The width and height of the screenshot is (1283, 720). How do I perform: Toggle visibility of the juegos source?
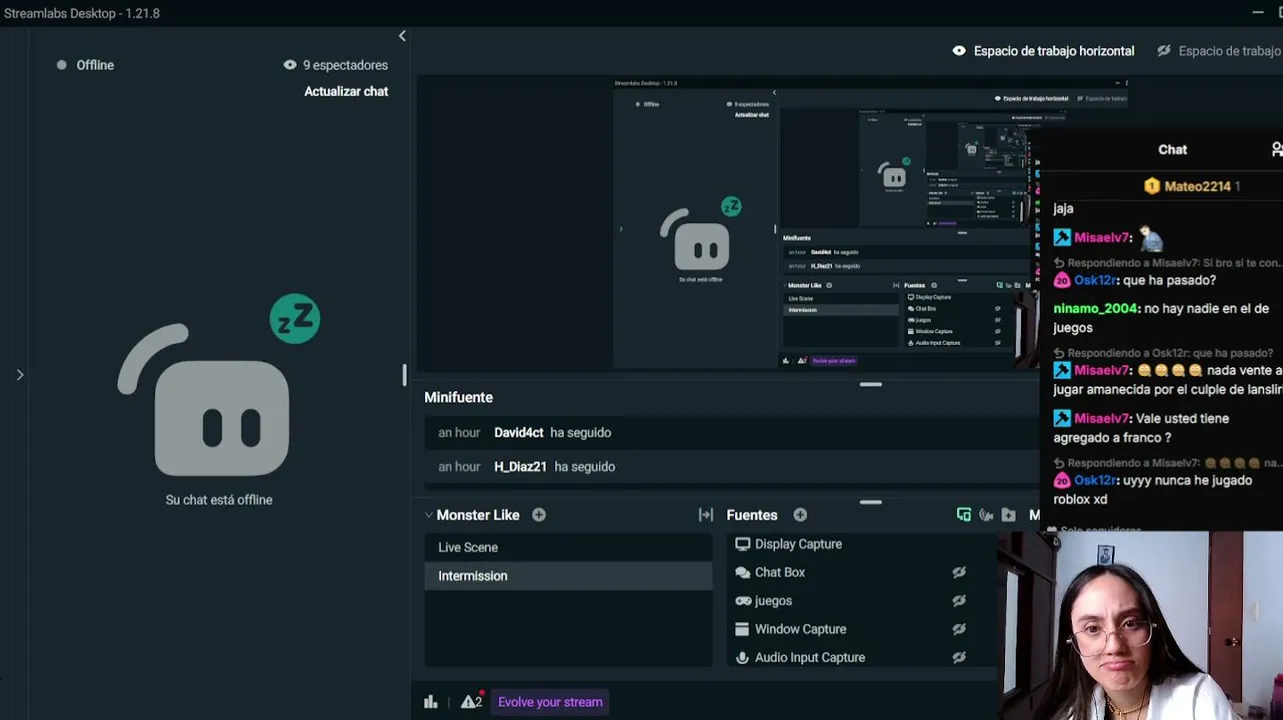point(959,601)
